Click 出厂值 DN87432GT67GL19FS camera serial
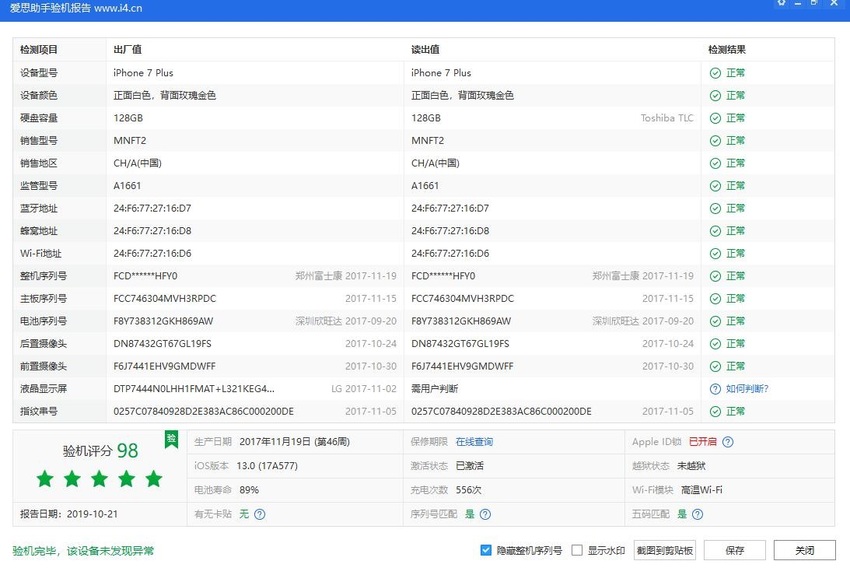Image resolution: width=850 pixels, height=575 pixels. pyautogui.click(x=162, y=344)
